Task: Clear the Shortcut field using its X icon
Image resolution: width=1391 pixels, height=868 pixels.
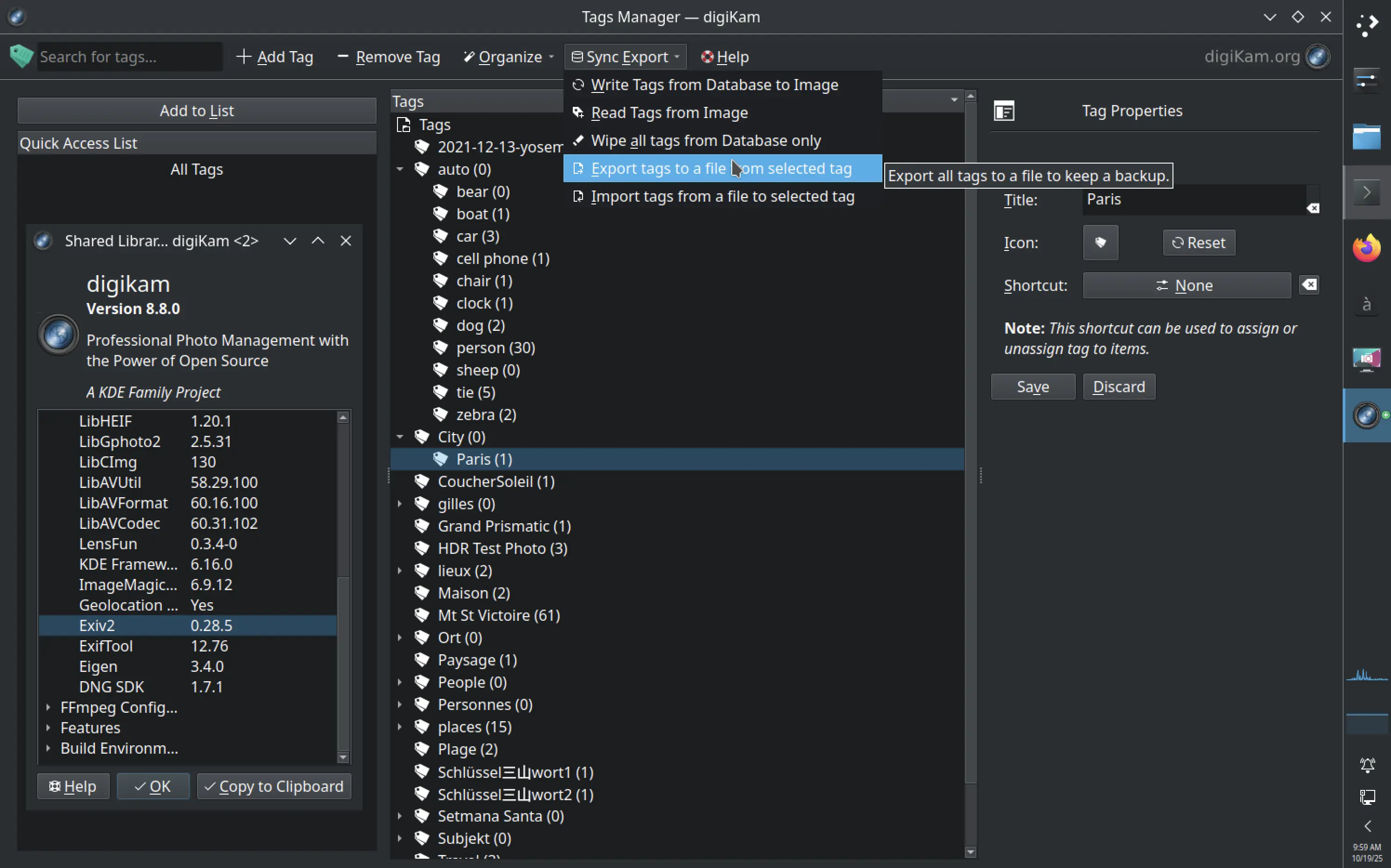Action: click(x=1310, y=285)
